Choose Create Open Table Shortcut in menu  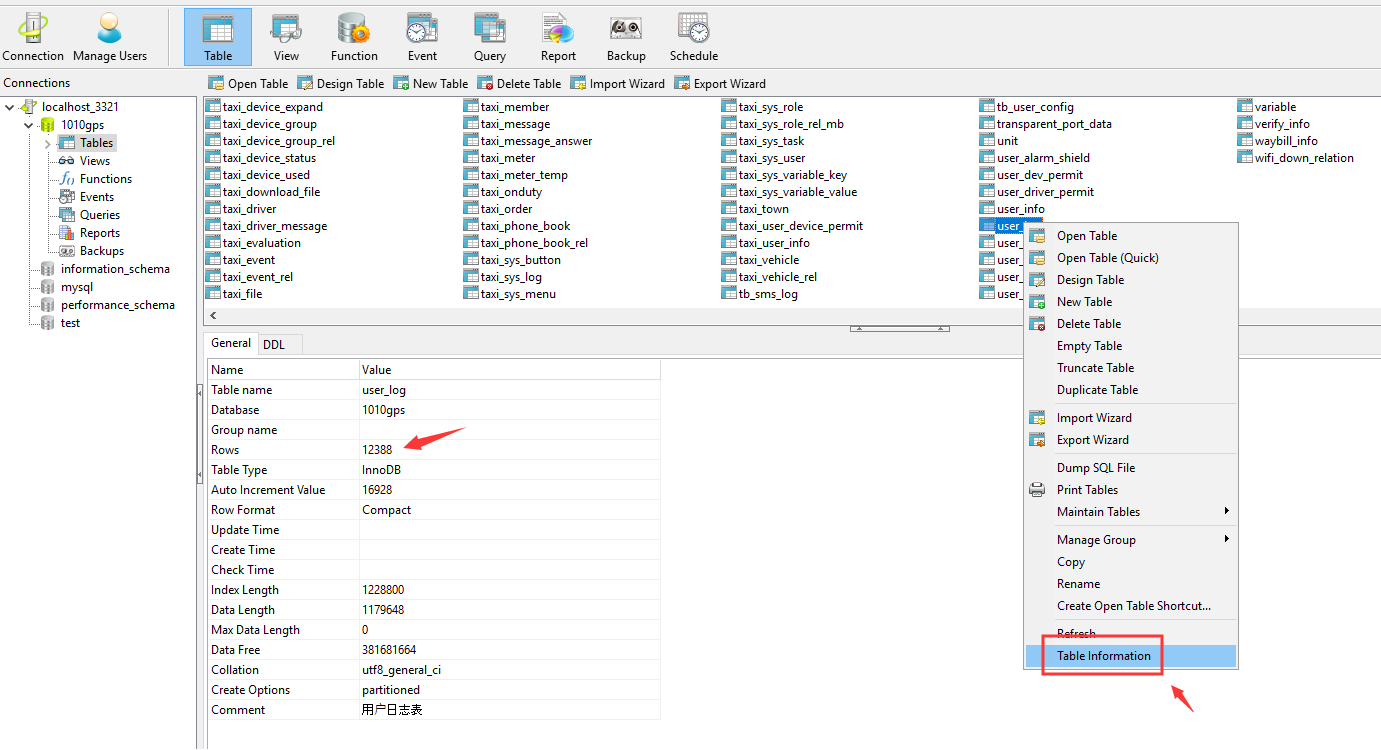pos(1131,606)
